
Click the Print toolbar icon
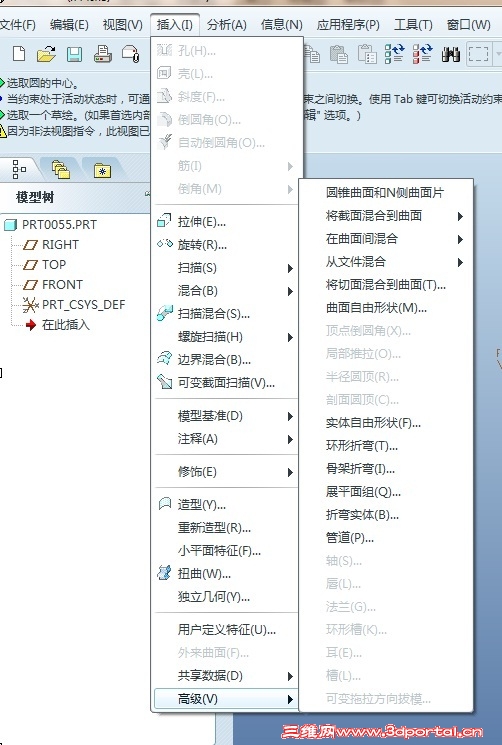(103, 54)
